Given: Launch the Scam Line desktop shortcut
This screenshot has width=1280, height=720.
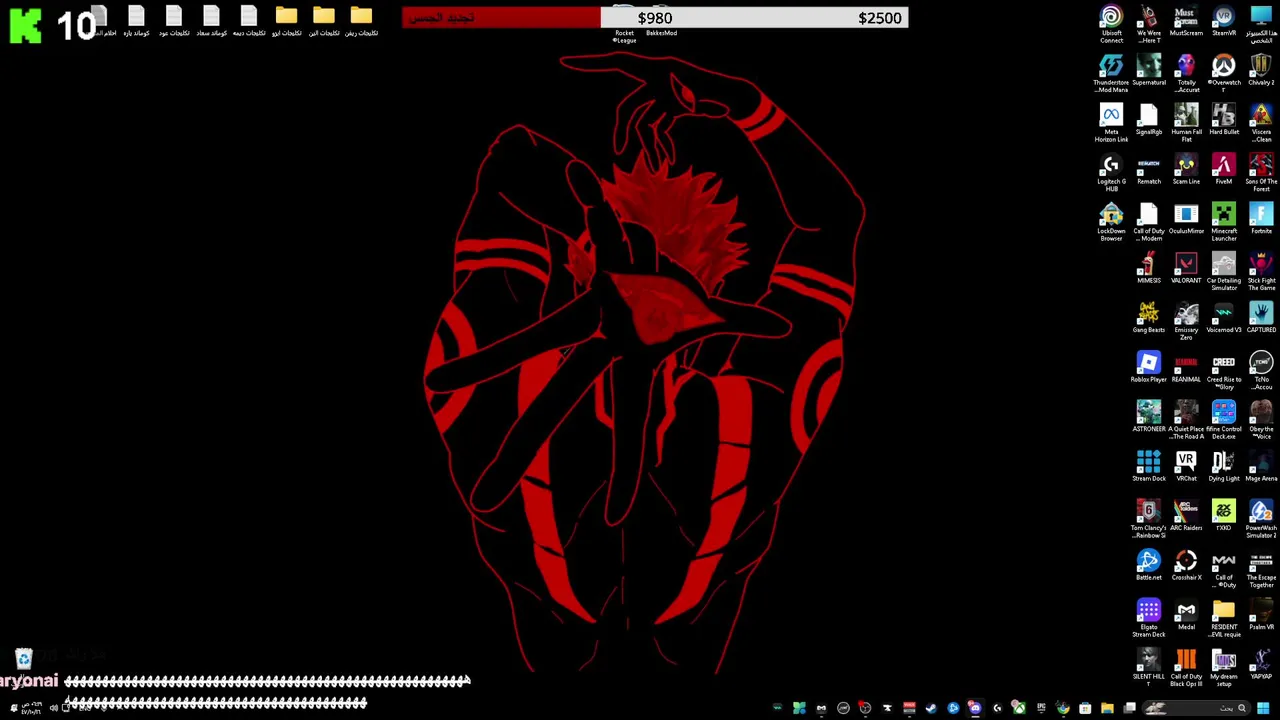Looking at the screenshot, I should click(1186, 170).
